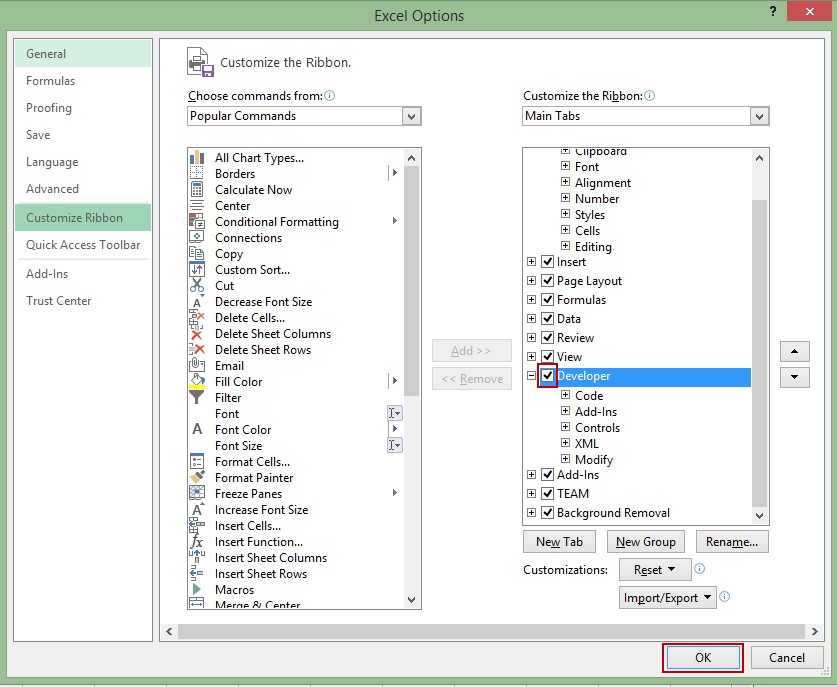Click the Rename button
837x687 pixels.
(732, 542)
